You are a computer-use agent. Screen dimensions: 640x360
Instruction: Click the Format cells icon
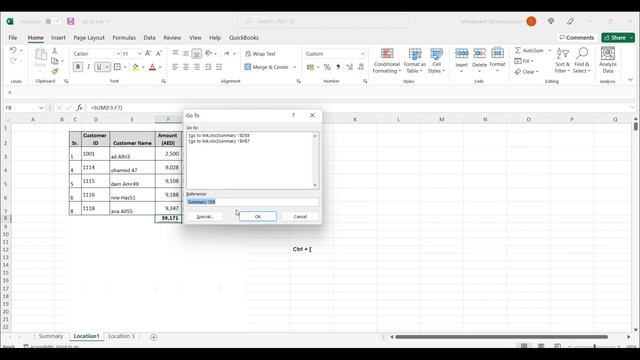(497, 53)
